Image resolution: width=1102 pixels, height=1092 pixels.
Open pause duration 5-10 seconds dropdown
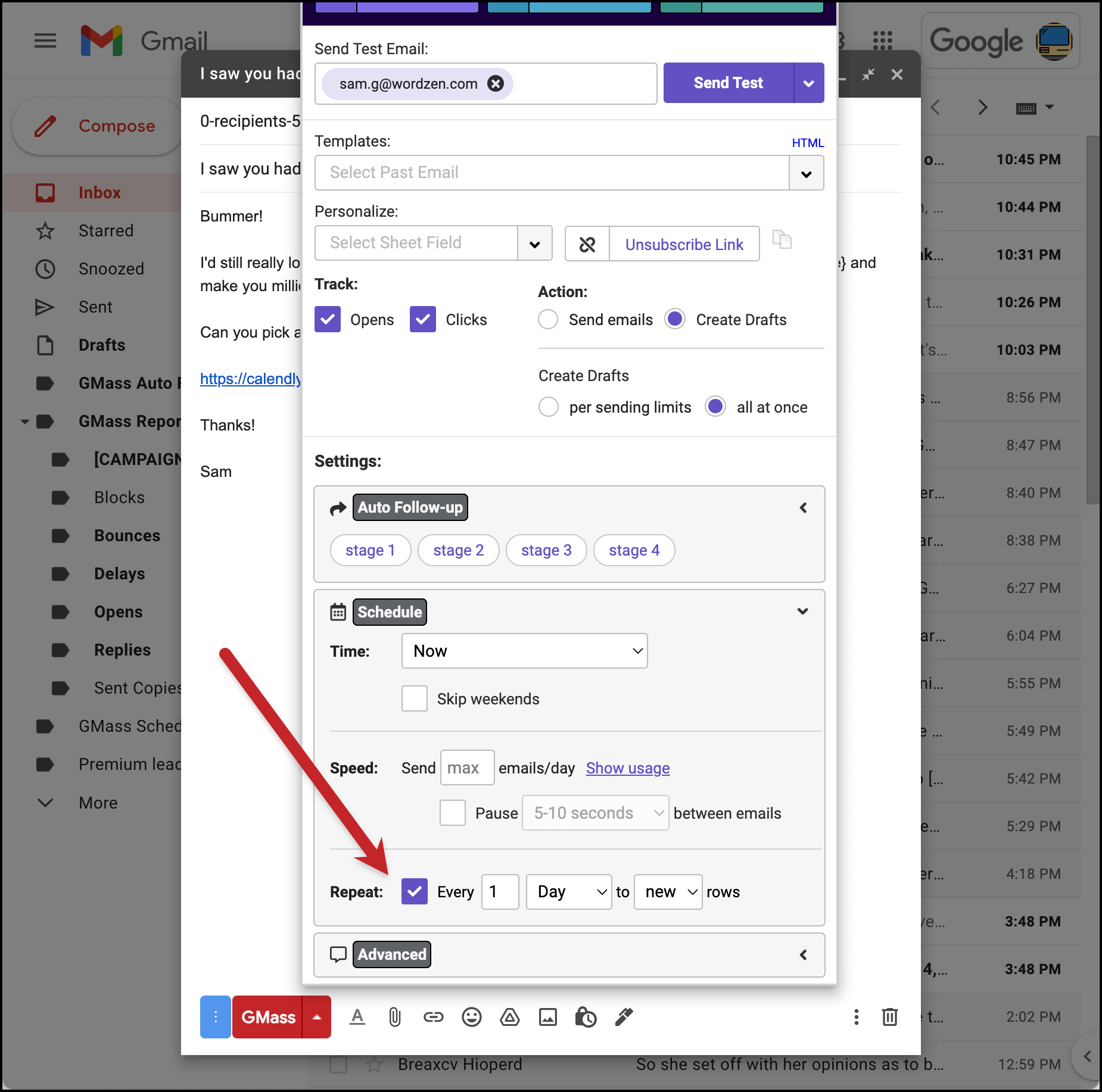tap(596, 813)
